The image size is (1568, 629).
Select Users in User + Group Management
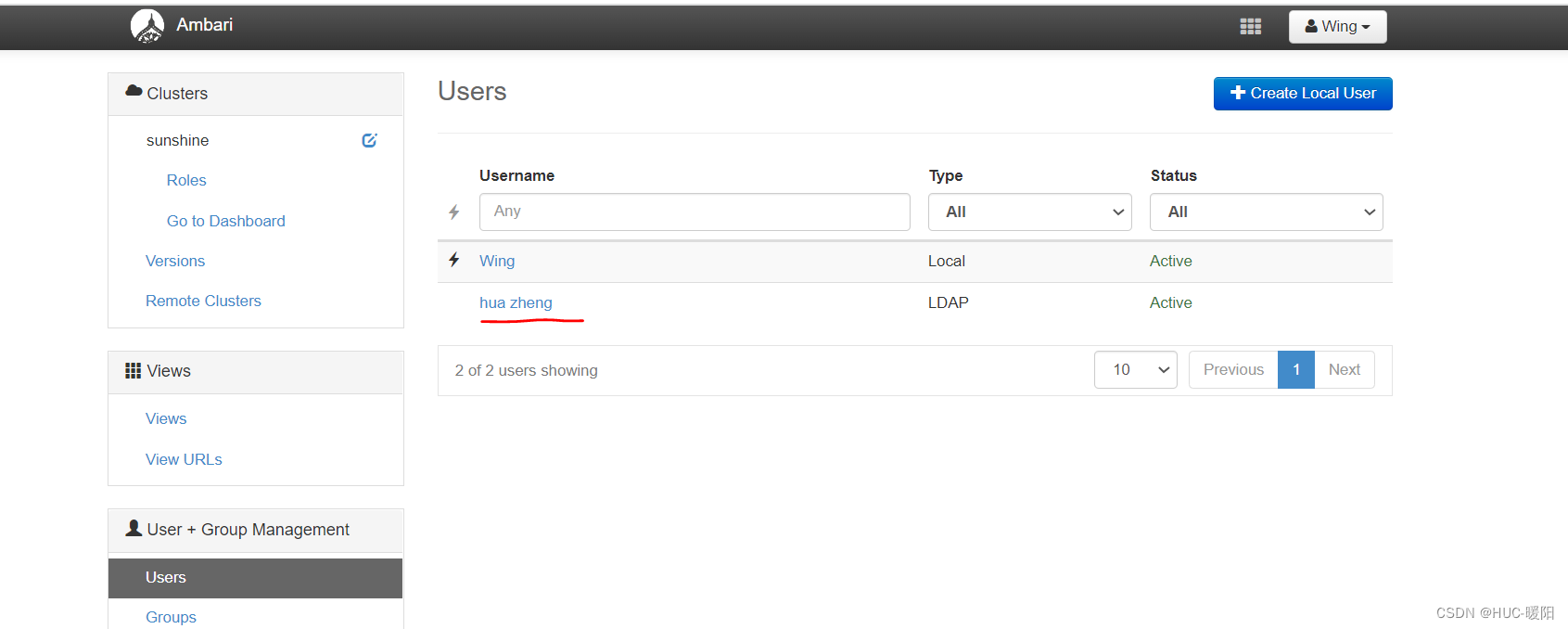pyautogui.click(x=255, y=578)
